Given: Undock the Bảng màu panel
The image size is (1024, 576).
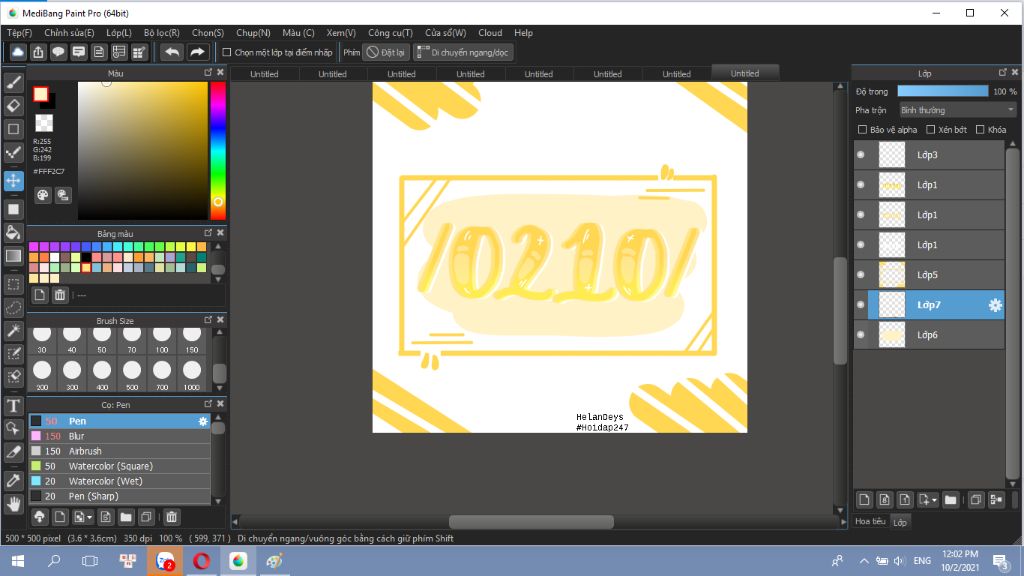Looking at the screenshot, I should (x=208, y=232).
